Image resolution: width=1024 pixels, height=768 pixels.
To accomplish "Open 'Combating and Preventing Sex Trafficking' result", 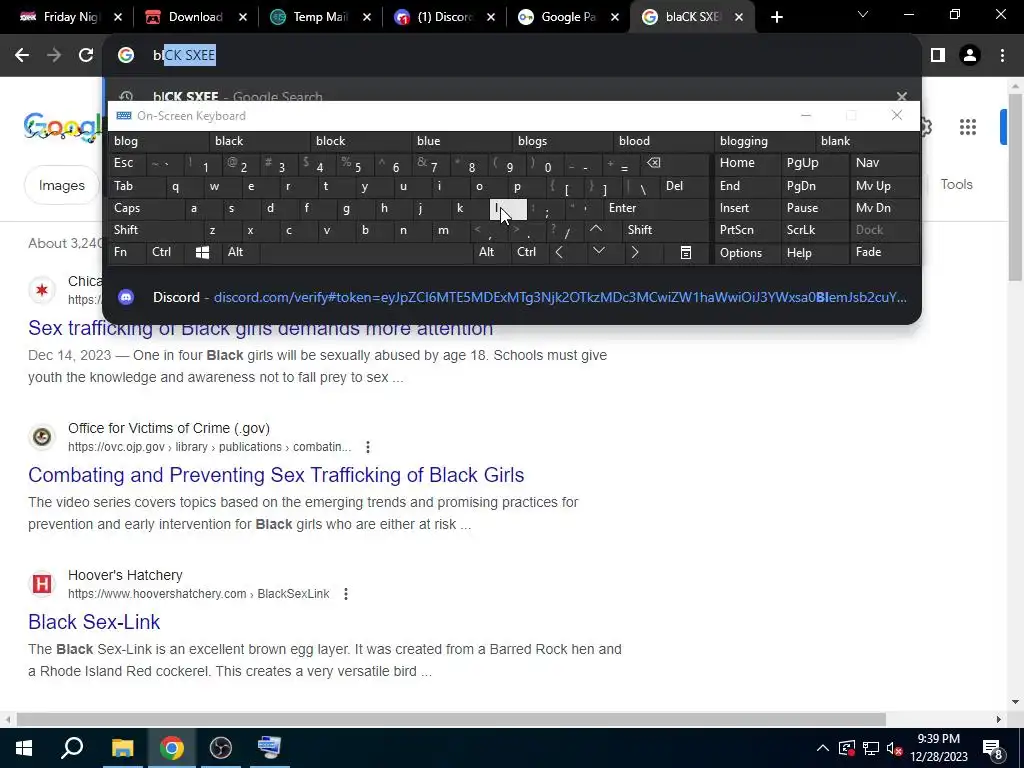I will pyautogui.click(x=276, y=475).
